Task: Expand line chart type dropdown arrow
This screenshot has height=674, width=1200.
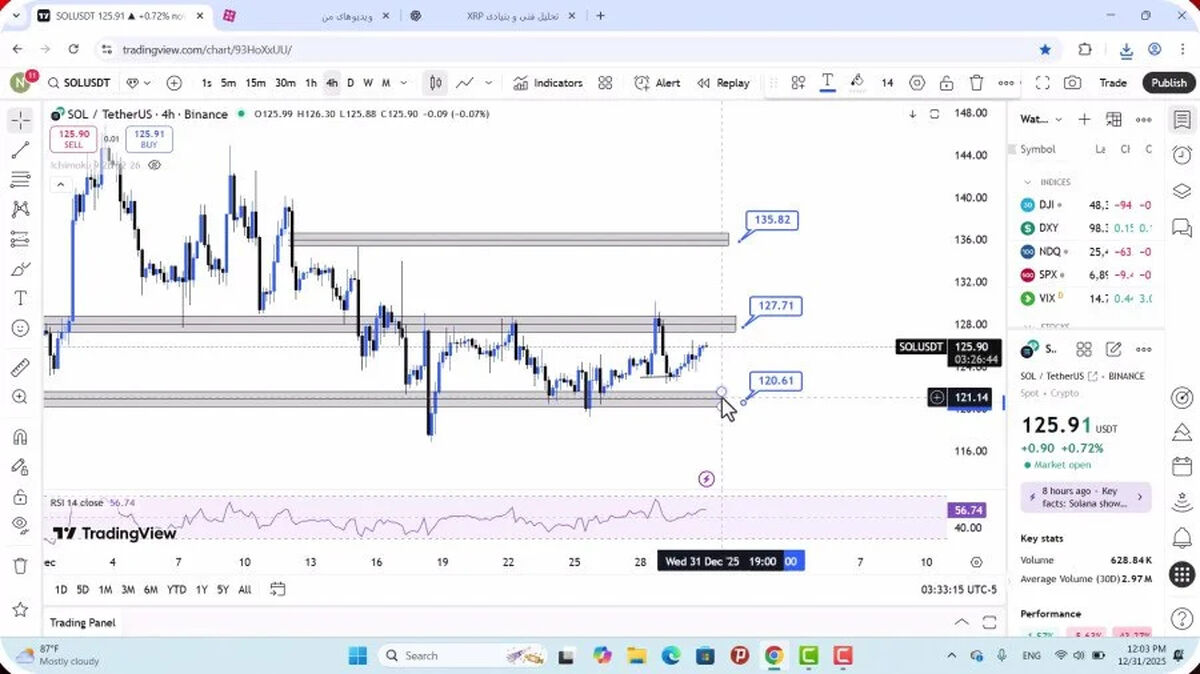Action: click(489, 83)
